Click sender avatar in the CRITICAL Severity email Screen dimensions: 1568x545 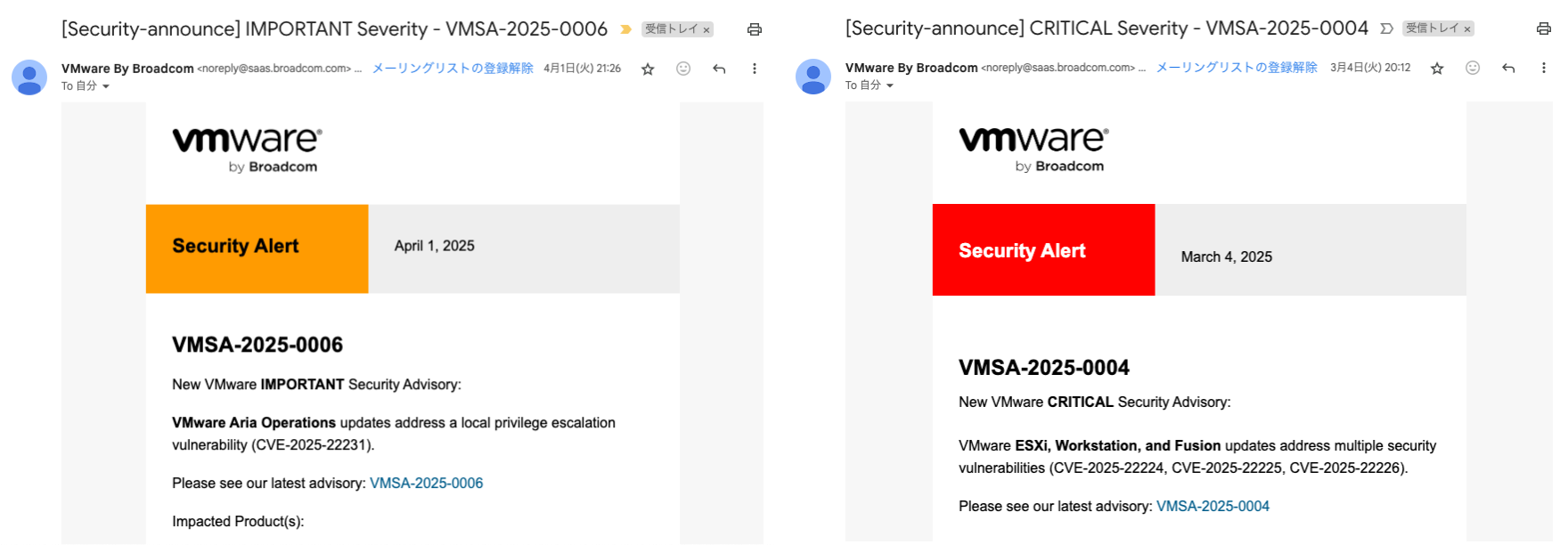pos(813,77)
